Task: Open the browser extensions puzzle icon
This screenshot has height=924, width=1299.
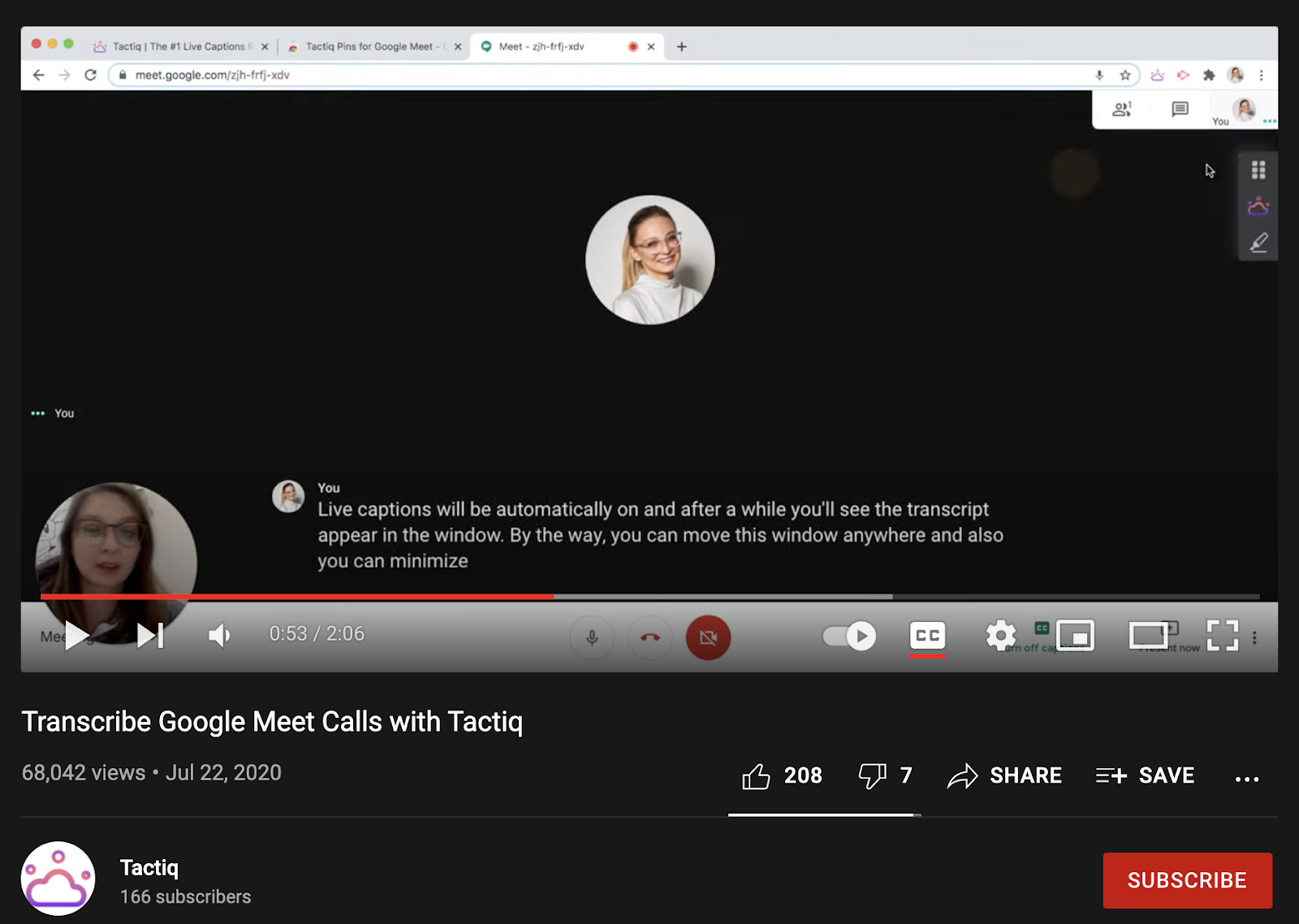Action: point(1209,75)
